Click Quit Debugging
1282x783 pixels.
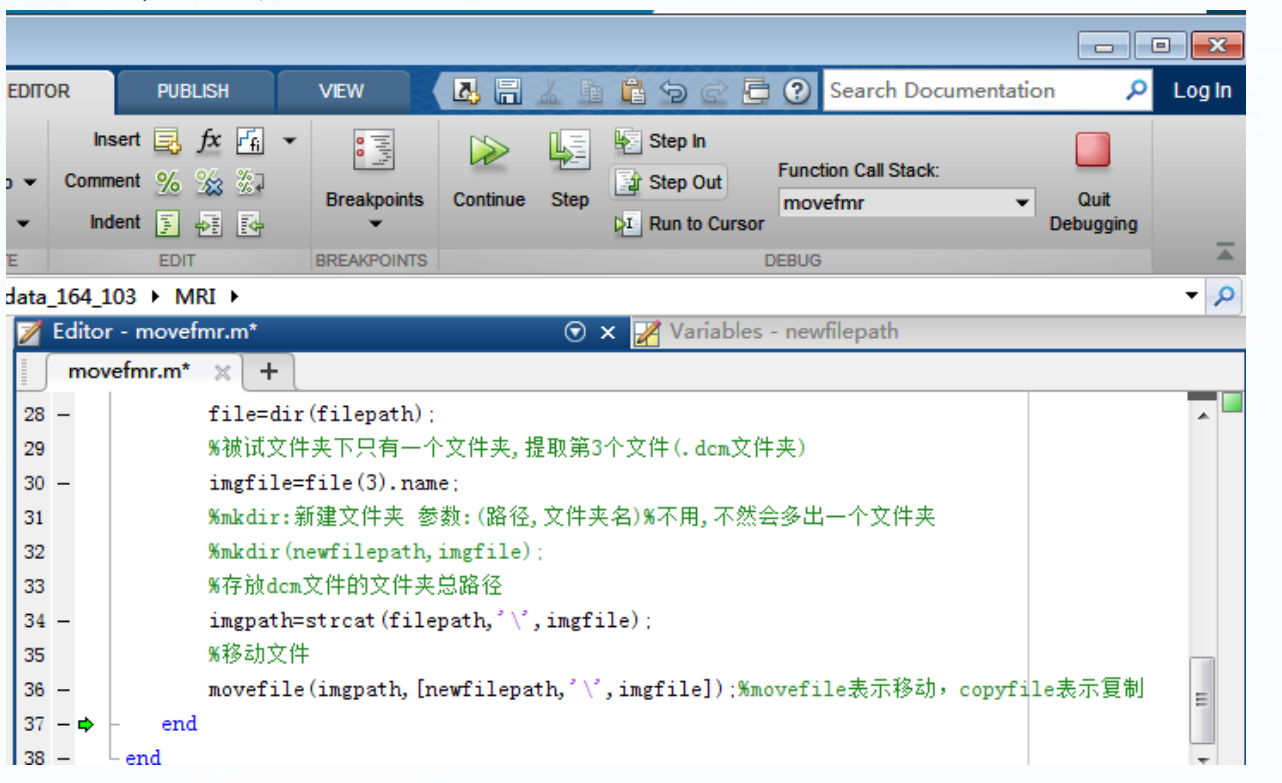[1093, 183]
